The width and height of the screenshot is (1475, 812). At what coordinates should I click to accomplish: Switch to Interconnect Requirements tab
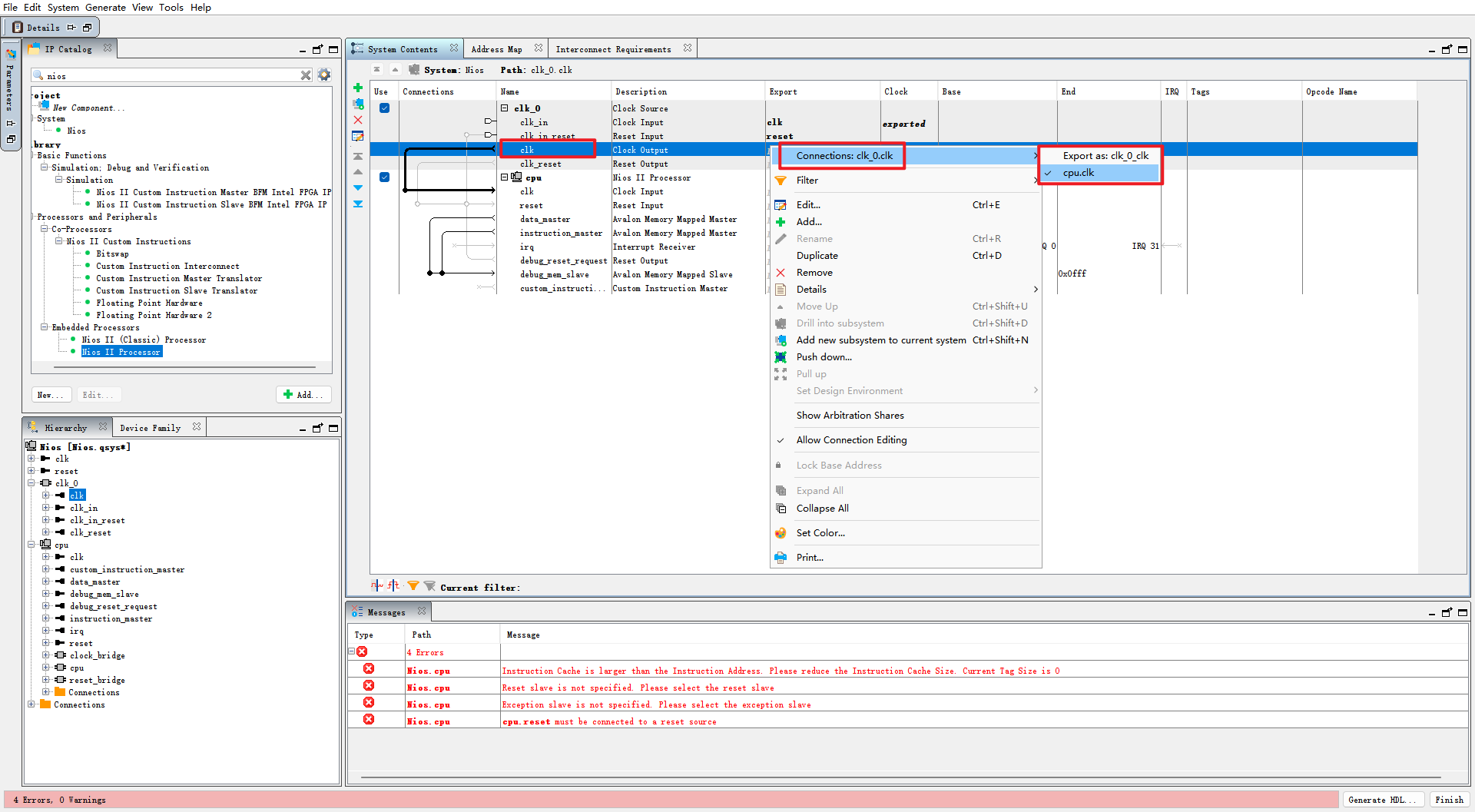tap(613, 49)
